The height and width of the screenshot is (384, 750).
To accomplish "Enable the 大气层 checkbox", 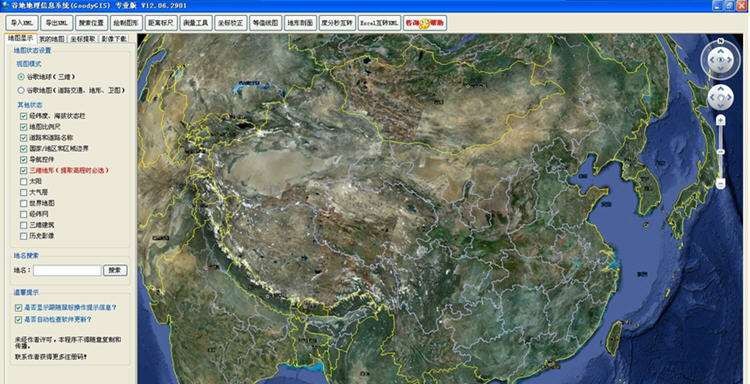I will pos(23,192).
